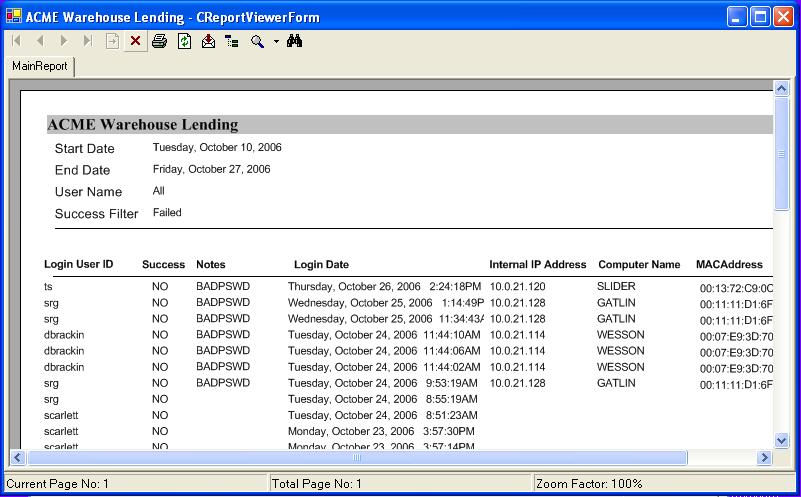Screen dimensions: 801x497
Task: Click the Start Date label
Action: pyautogui.click(x=84, y=149)
